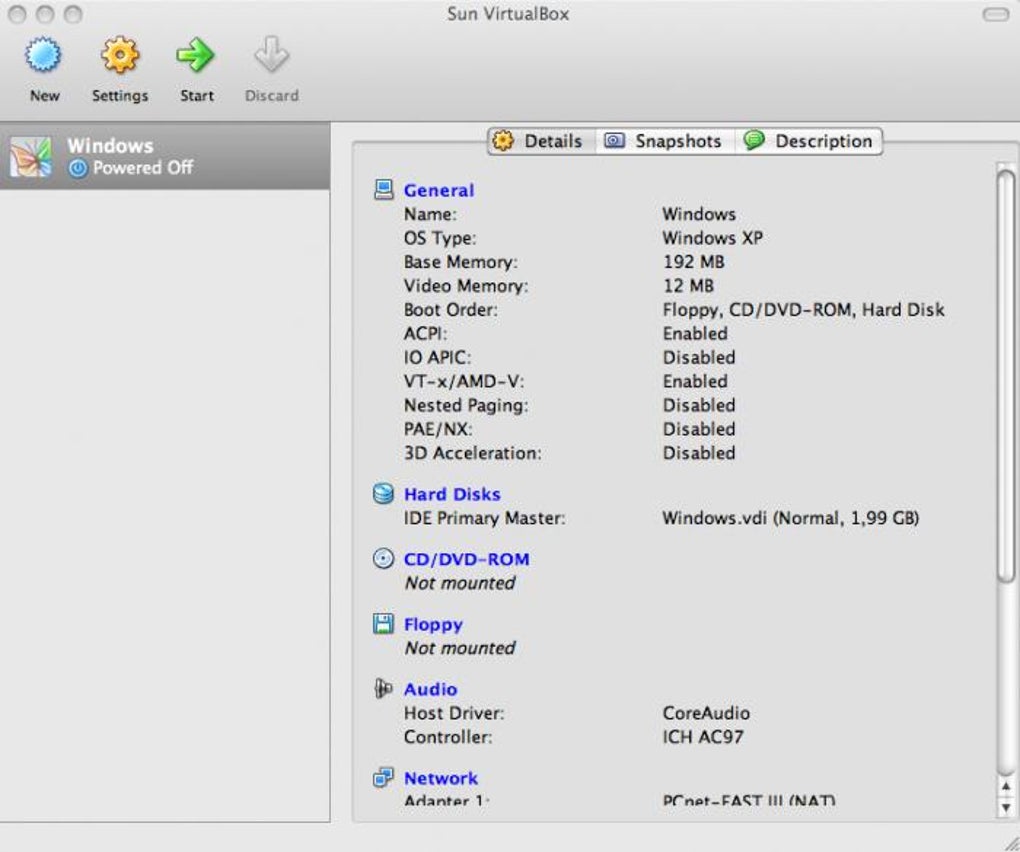Click the Discard down-arrow icon
This screenshot has height=852, width=1020.
click(x=271, y=55)
